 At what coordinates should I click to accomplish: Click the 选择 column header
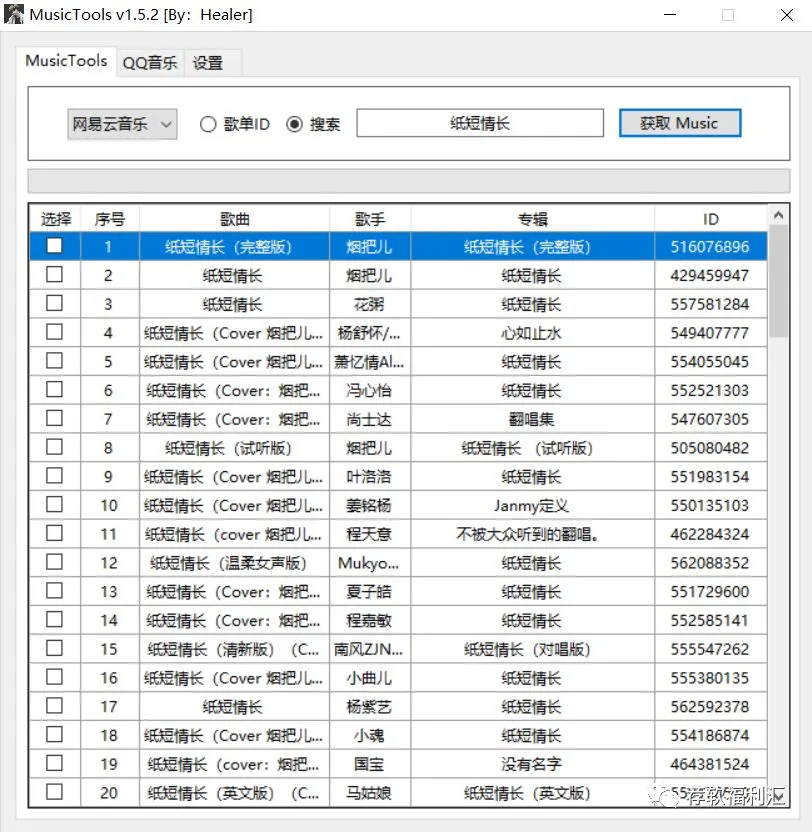click(55, 219)
